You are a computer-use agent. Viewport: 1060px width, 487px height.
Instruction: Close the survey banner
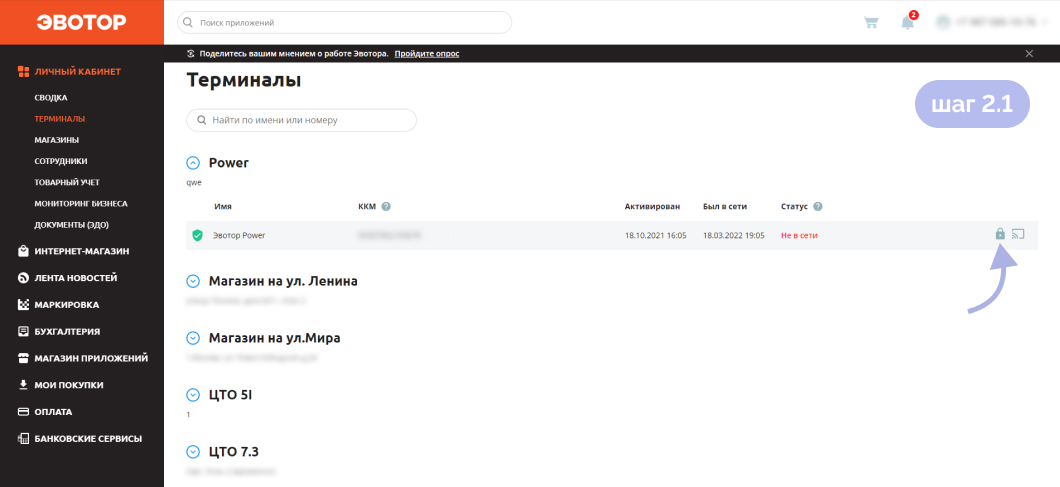(x=1030, y=53)
